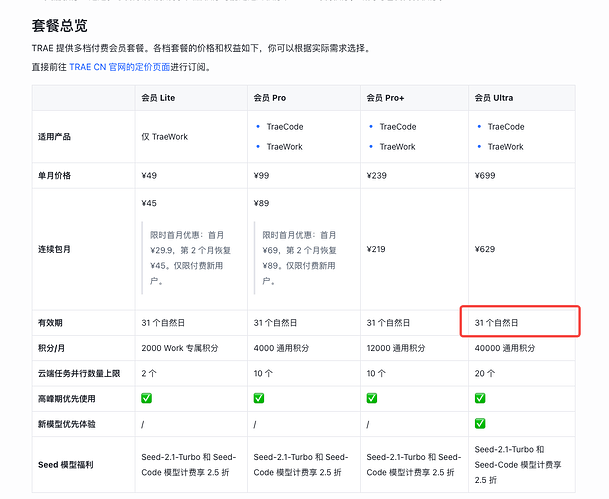Click the 有效期 row label
Viewport: 609px width, 499px height.
(x=50, y=323)
